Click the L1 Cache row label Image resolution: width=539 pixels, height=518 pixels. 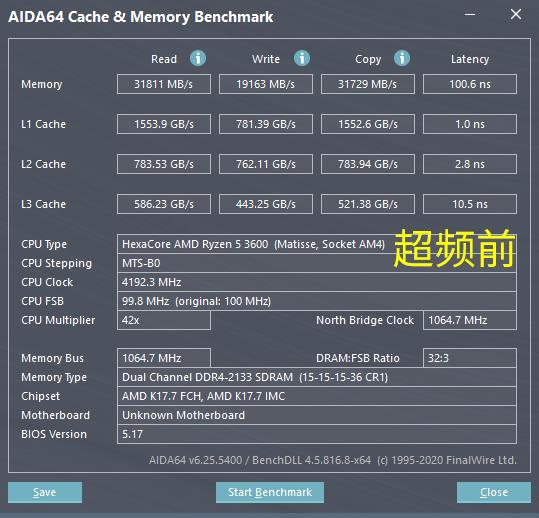point(43,124)
